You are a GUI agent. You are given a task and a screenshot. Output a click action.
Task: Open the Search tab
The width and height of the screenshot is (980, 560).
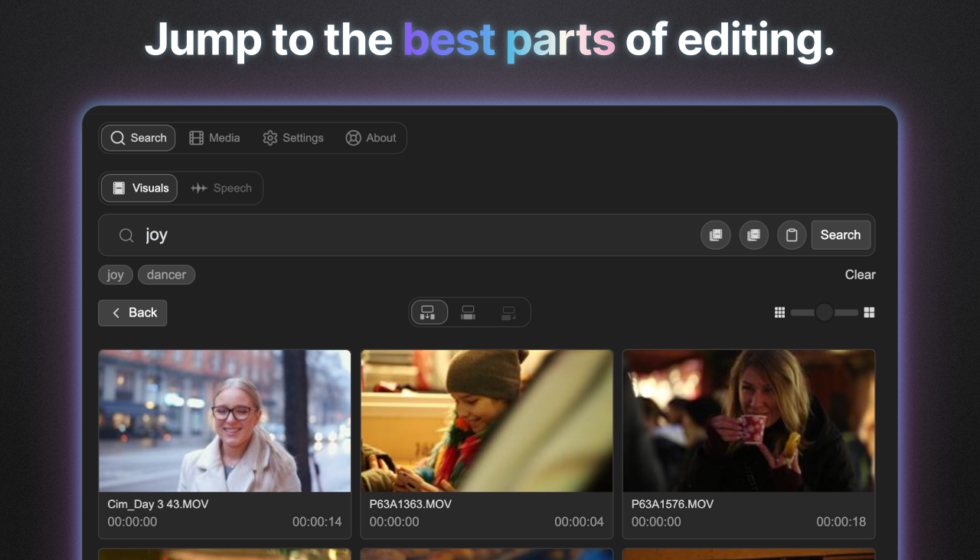click(138, 138)
